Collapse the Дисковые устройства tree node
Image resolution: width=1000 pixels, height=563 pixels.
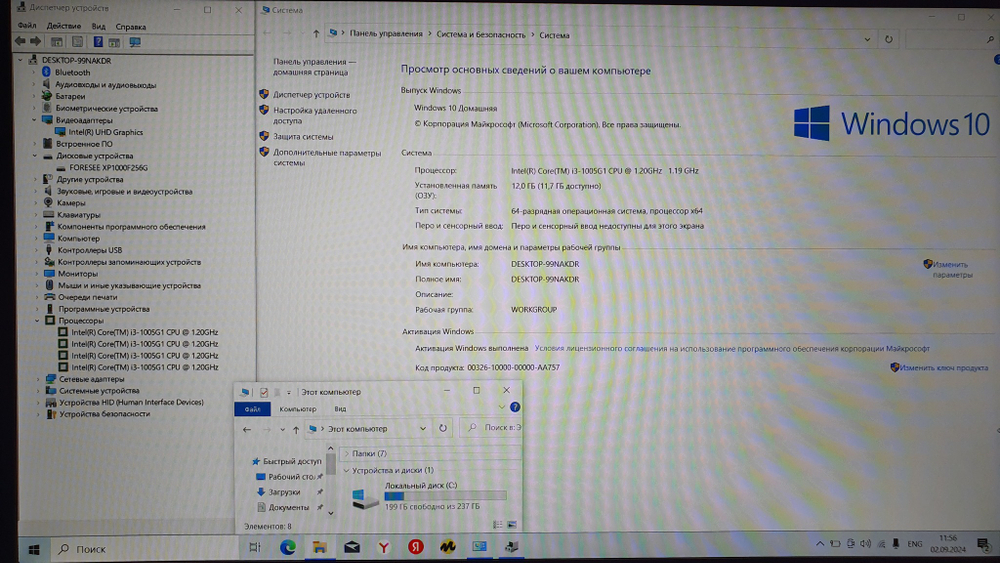click(x=34, y=156)
